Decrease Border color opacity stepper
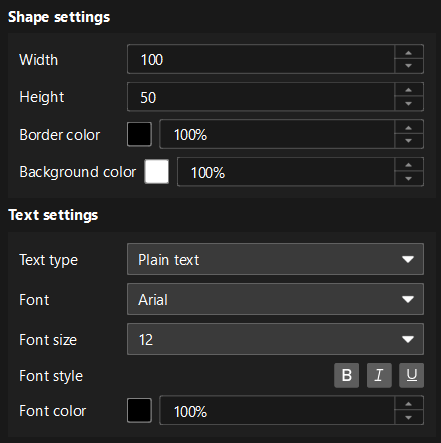 [409, 141]
